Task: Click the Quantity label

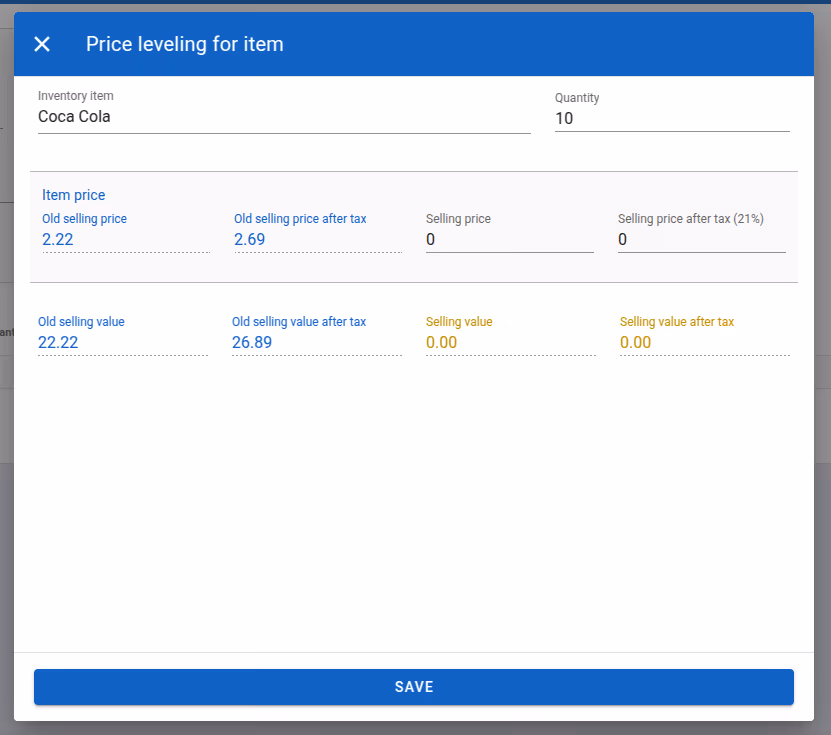Action: [577, 98]
